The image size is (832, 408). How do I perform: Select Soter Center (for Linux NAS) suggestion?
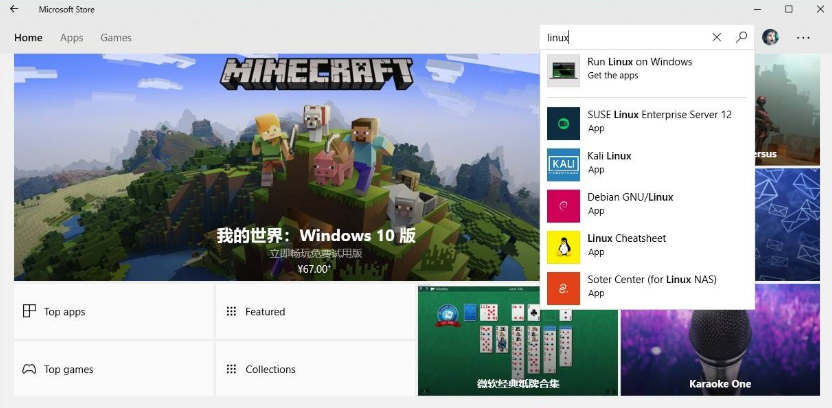click(647, 288)
